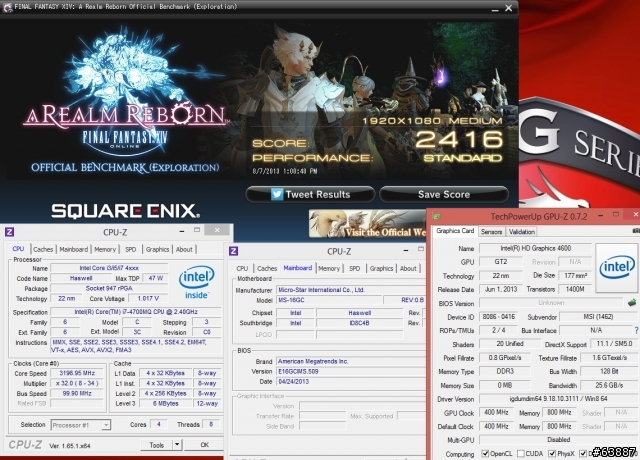This screenshot has height=460, width=640.
Task: Open the Visit the Official Website banner
Action: (x=367, y=224)
